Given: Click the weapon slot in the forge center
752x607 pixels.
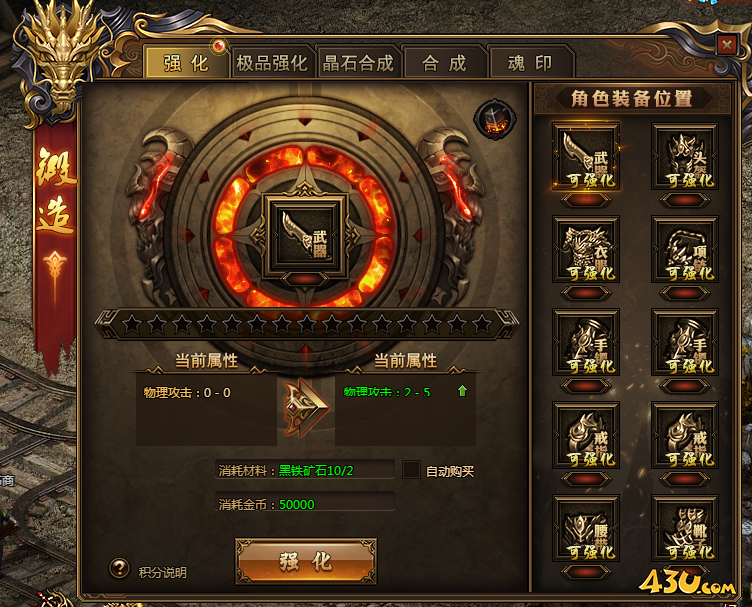Looking at the screenshot, I should [x=305, y=236].
